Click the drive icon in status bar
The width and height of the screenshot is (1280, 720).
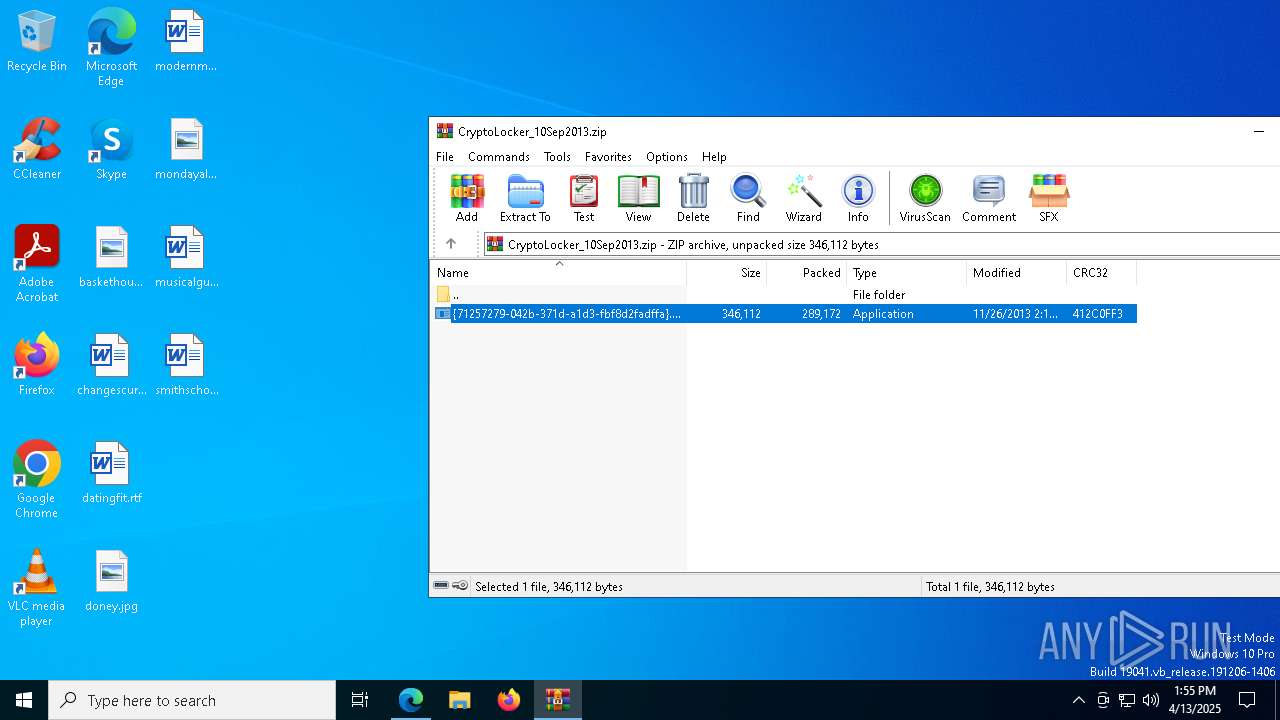point(441,586)
